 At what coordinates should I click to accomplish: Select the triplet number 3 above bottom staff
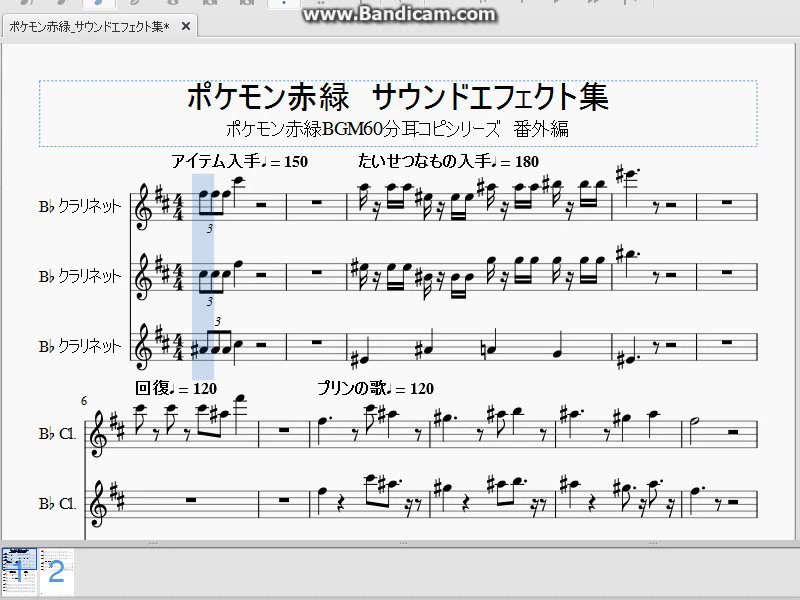218,321
